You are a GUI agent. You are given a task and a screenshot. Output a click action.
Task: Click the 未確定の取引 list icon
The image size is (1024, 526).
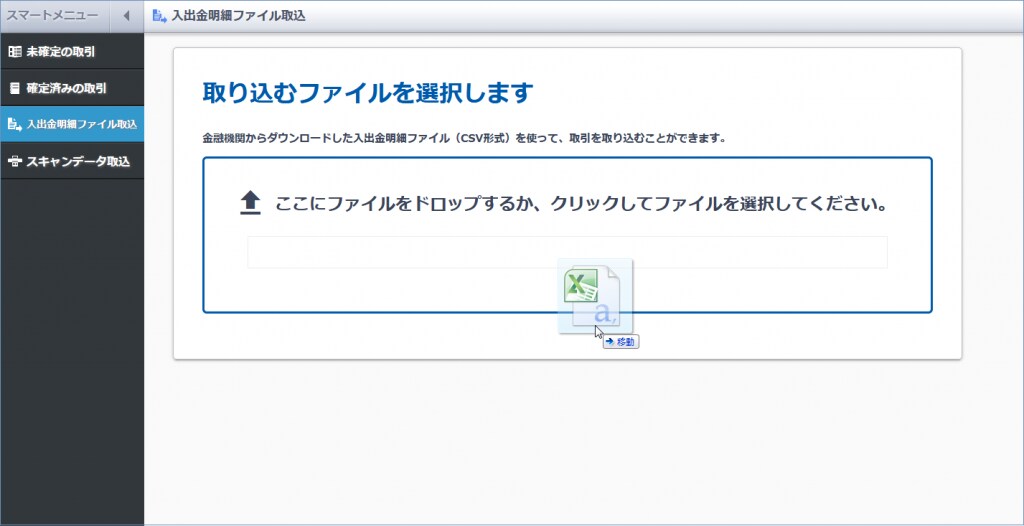click(x=14, y=52)
